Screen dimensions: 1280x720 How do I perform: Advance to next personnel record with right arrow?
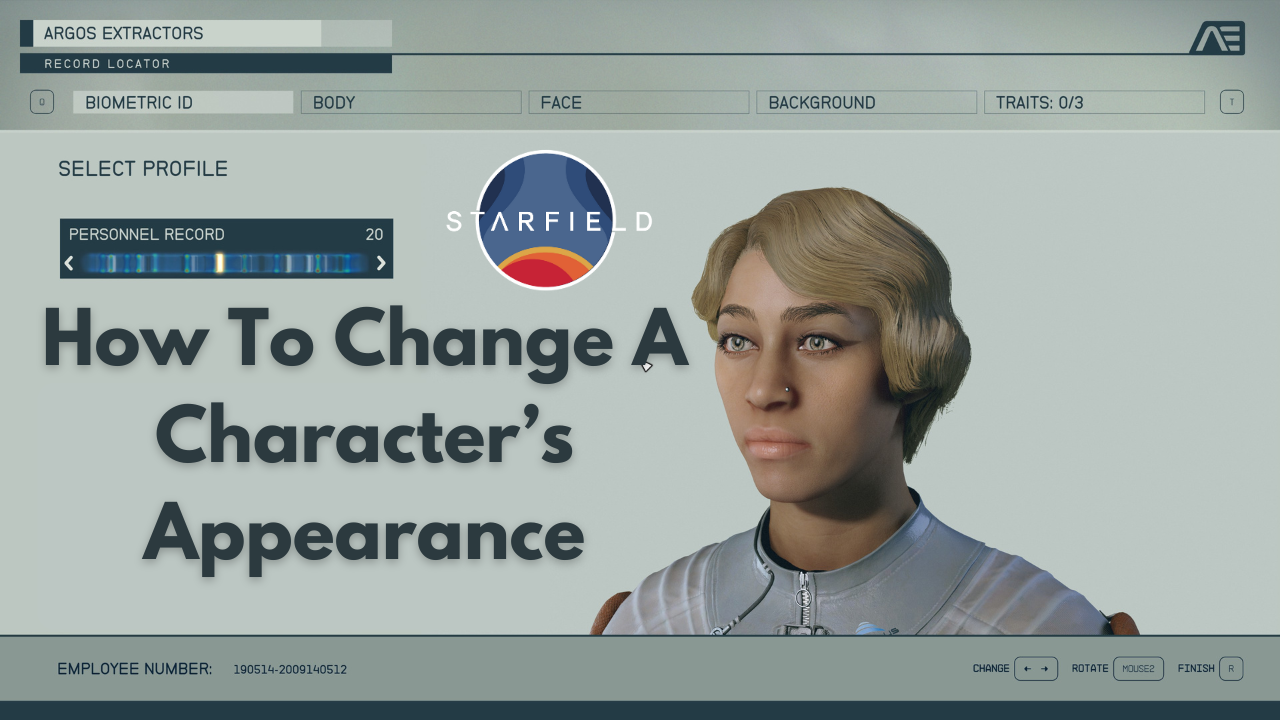click(380, 264)
